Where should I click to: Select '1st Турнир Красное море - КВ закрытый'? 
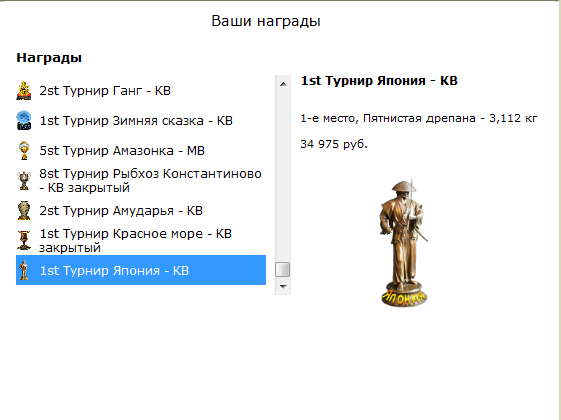(x=141, y=240)
